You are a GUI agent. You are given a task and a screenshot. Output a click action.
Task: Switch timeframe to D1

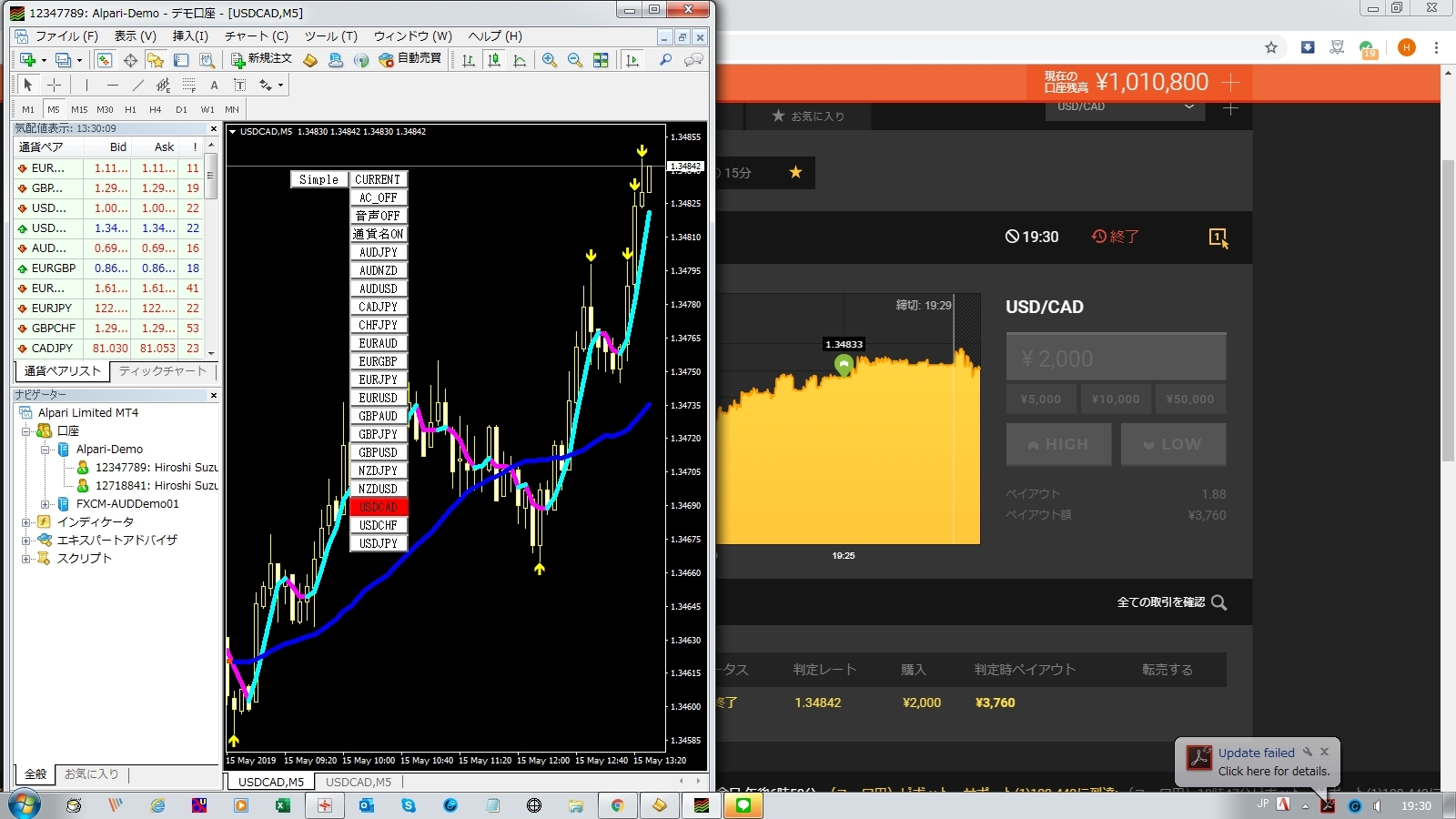[181, 109]
